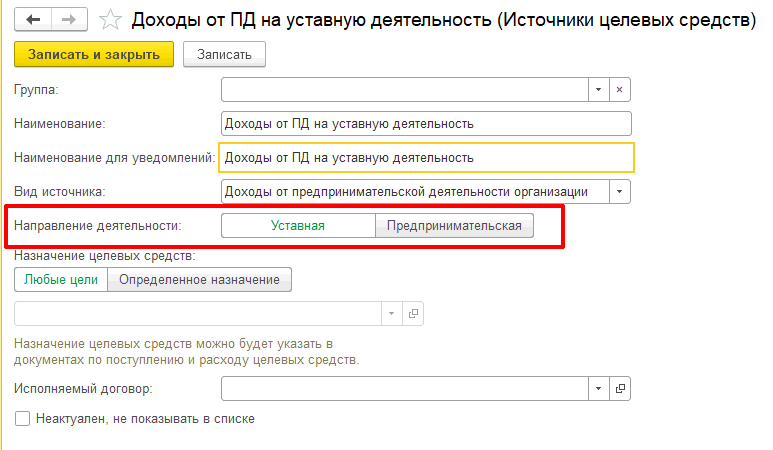
Task: Select Уставная as направление деятельности
Action: [298, 226]
